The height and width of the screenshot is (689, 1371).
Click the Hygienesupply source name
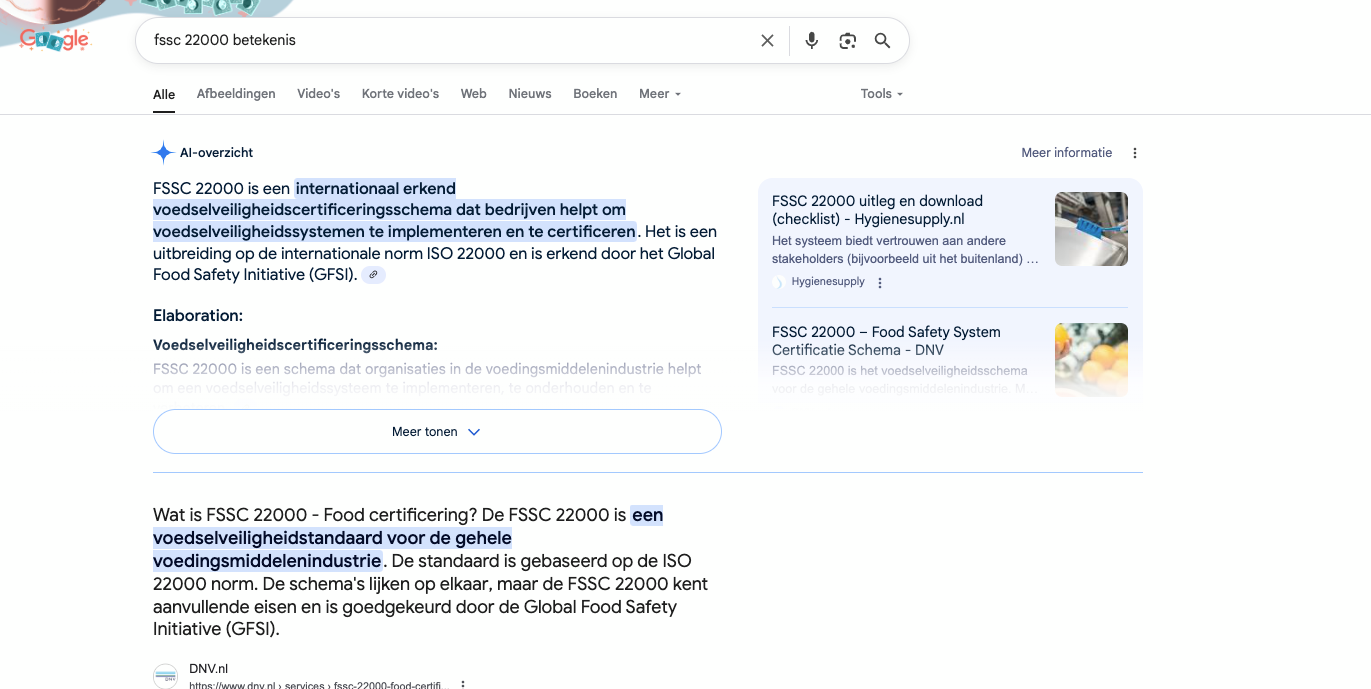pyautogui.click(x=828, y=282)
